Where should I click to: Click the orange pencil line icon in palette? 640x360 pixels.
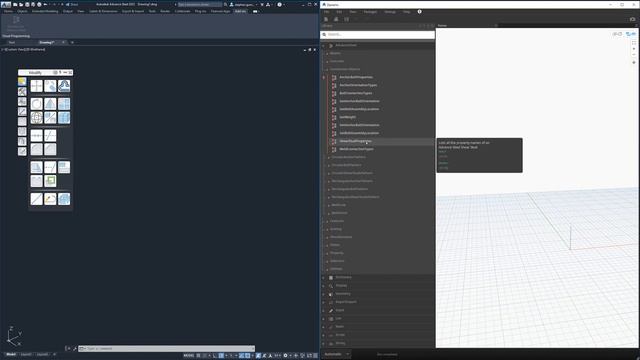[50, 199]
